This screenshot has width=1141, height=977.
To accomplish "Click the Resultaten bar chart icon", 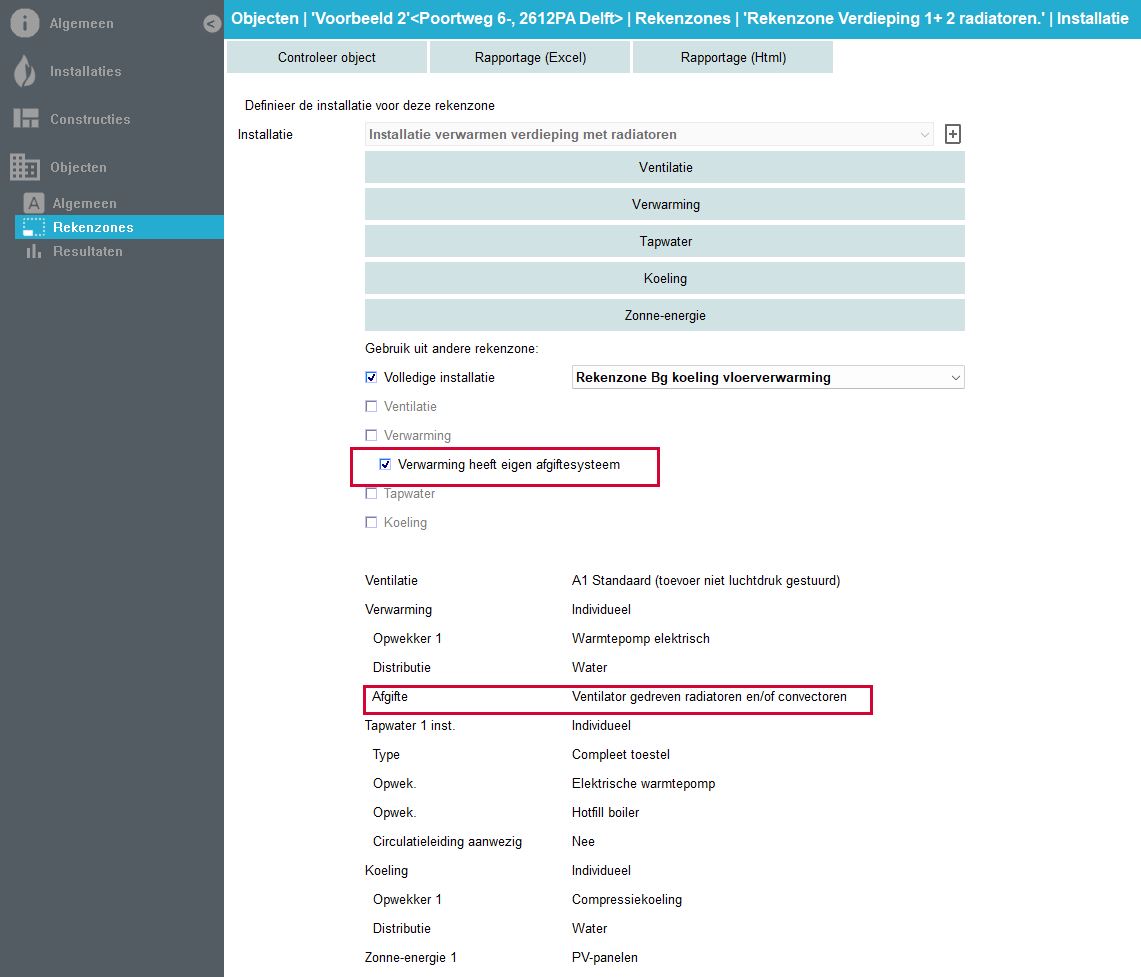I will 34,251.
